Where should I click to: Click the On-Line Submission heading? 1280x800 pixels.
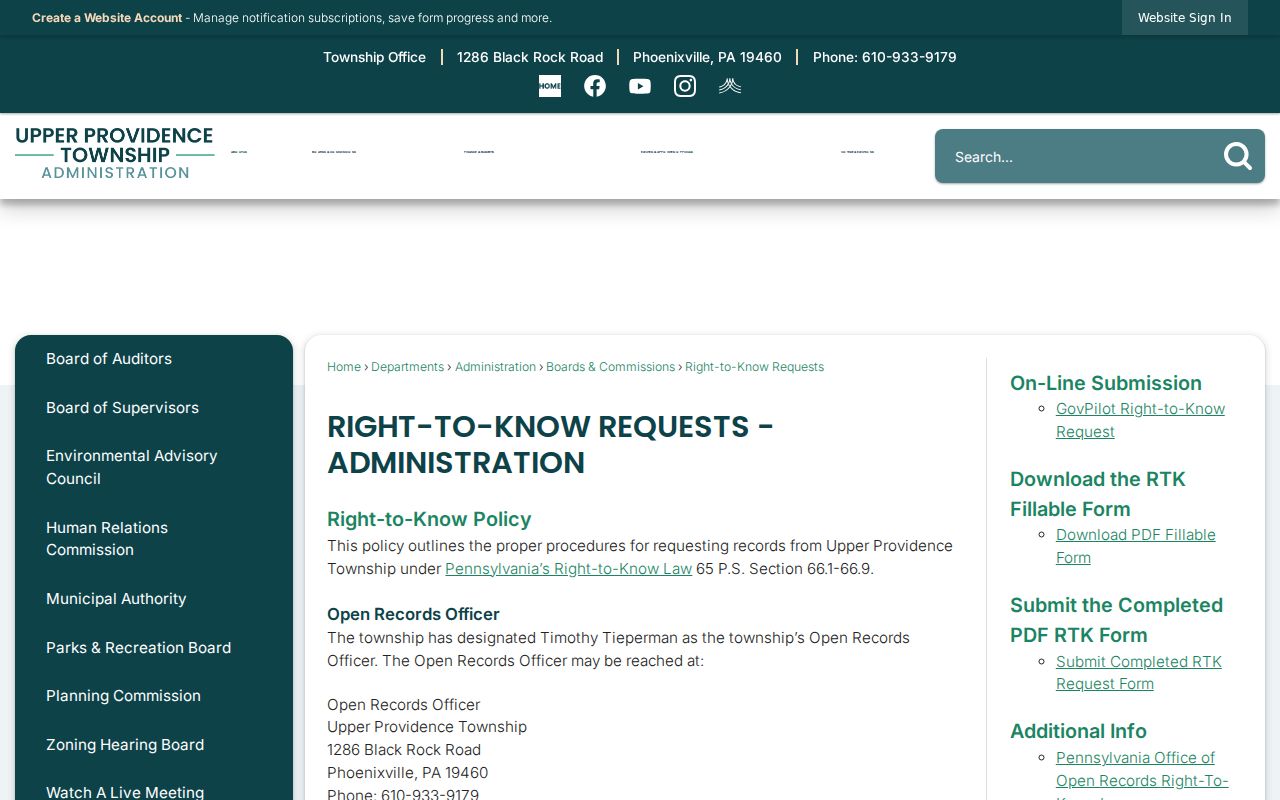pyautogui.click(x=1106, y=383)
